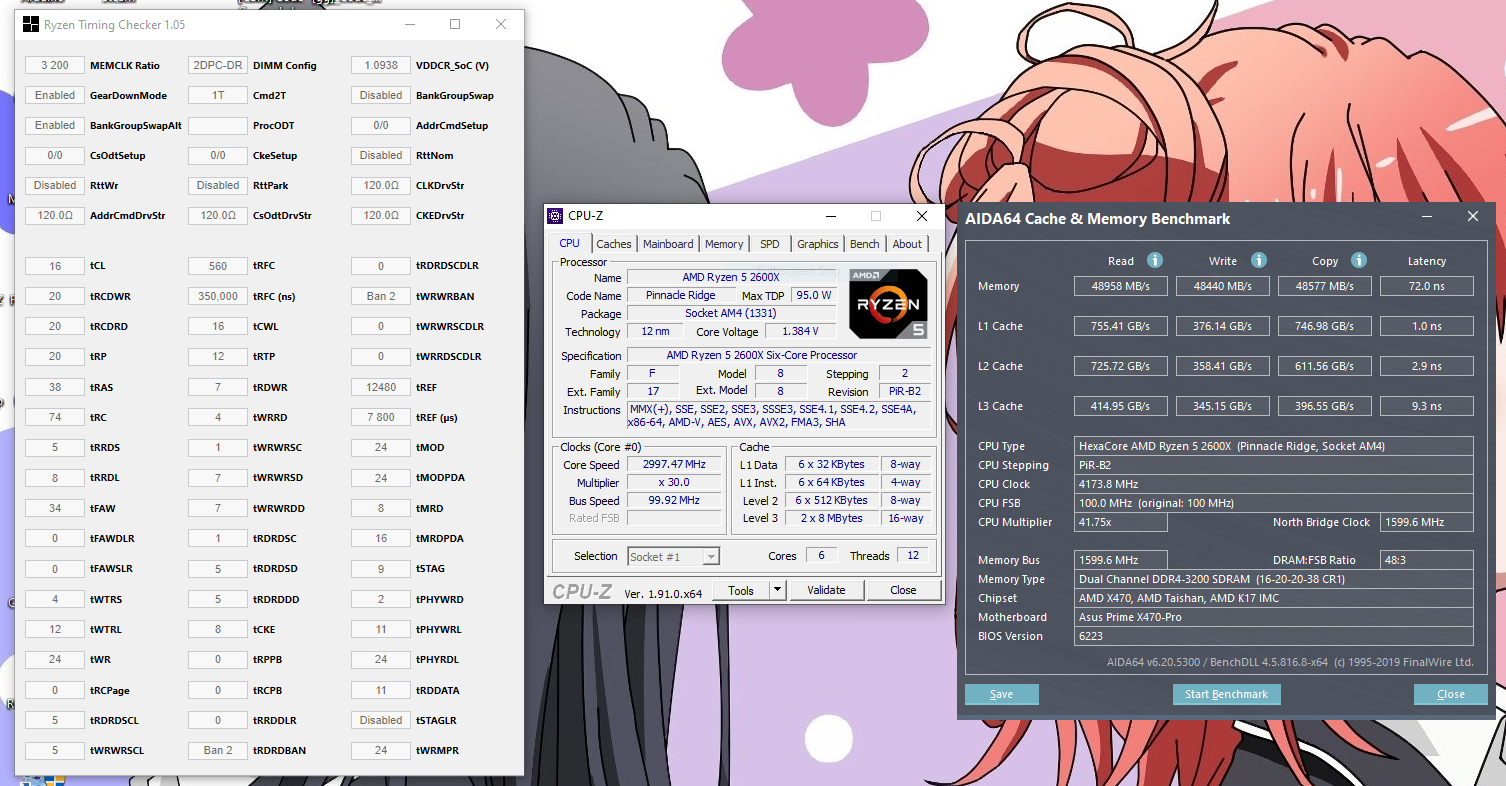The height and width of the screenshot is (786, 1506).
Task: Click the Ryzen Timing Checker title bar icon
Action: [28, 25]
